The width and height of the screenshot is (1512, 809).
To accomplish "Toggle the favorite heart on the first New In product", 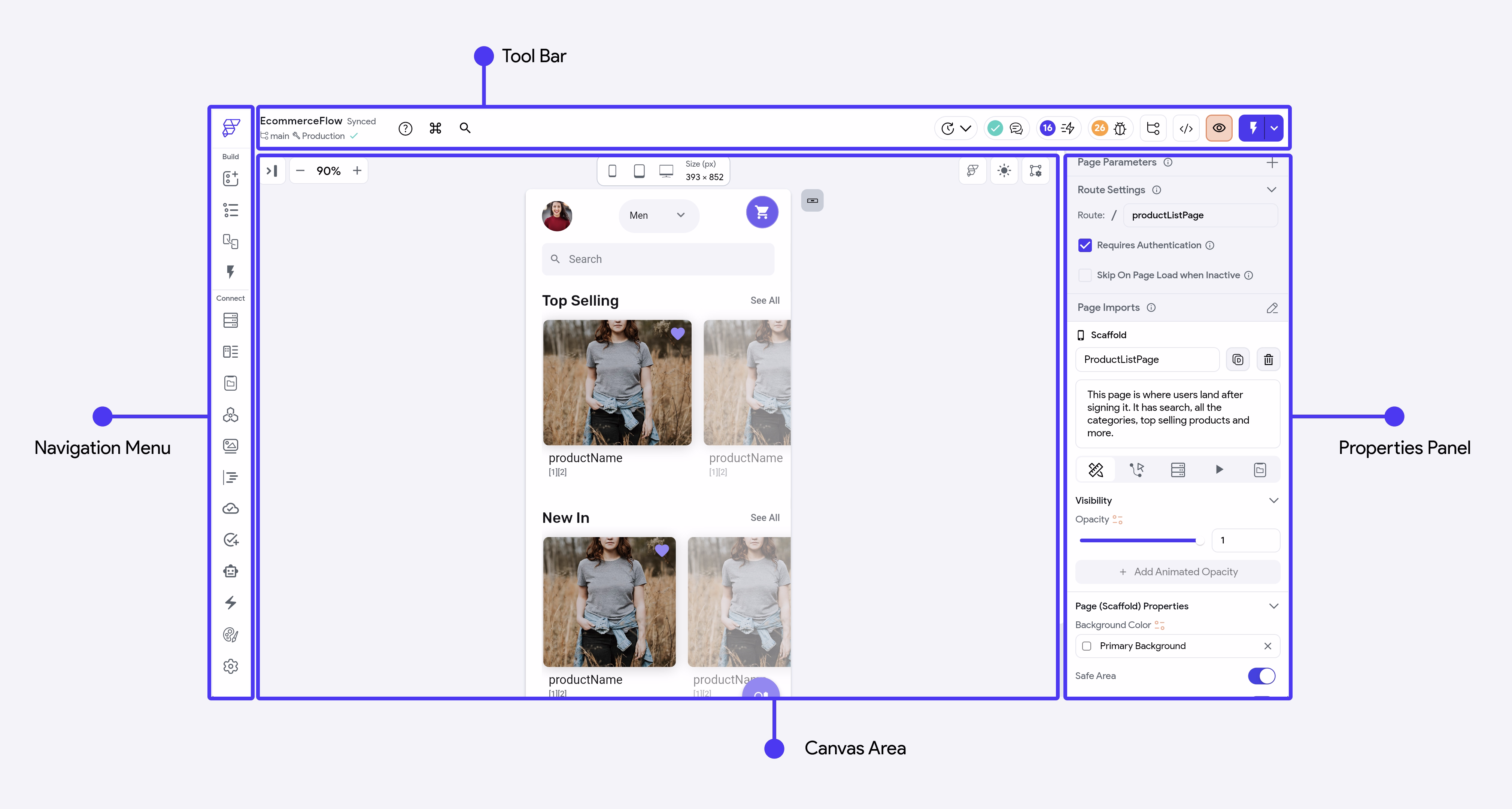I will pyautogui.click(x=662, y=550).
